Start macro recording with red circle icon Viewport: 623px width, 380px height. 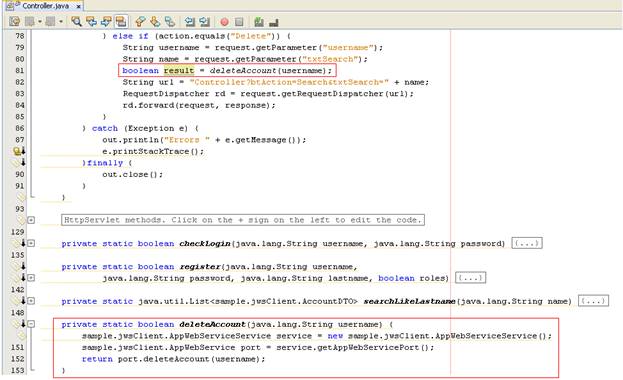[x=224, y=22]
